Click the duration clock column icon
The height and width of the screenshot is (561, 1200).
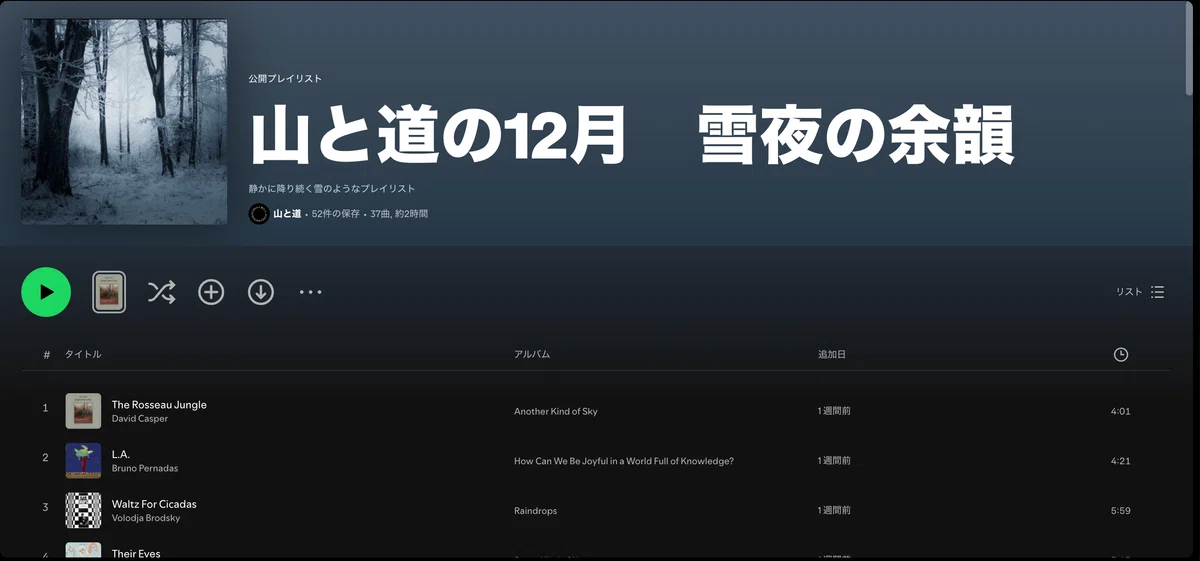[x=1121, y=354]
